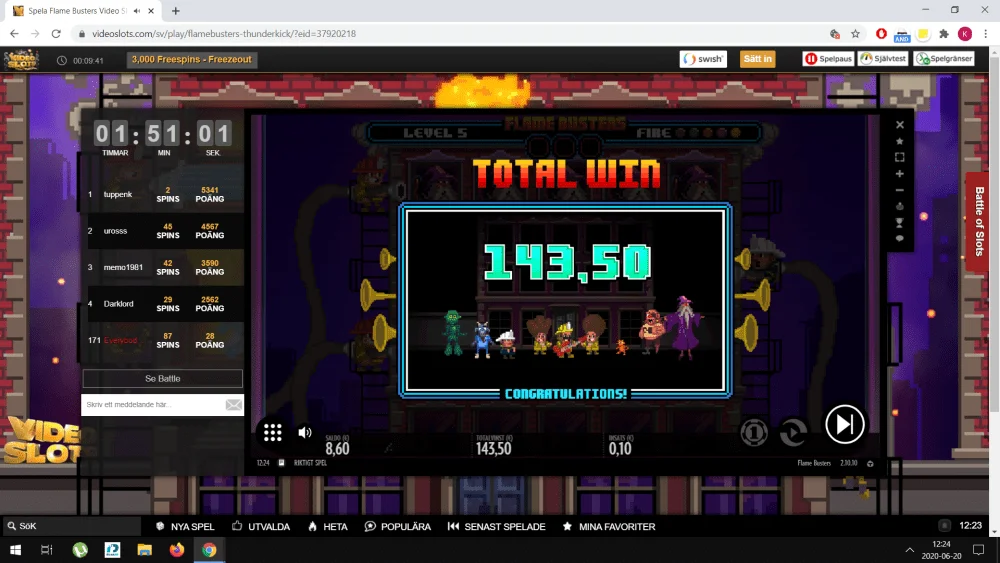
Task: Open a new Chrome tab
Action: pyautogui.click(x=175, y=11)
